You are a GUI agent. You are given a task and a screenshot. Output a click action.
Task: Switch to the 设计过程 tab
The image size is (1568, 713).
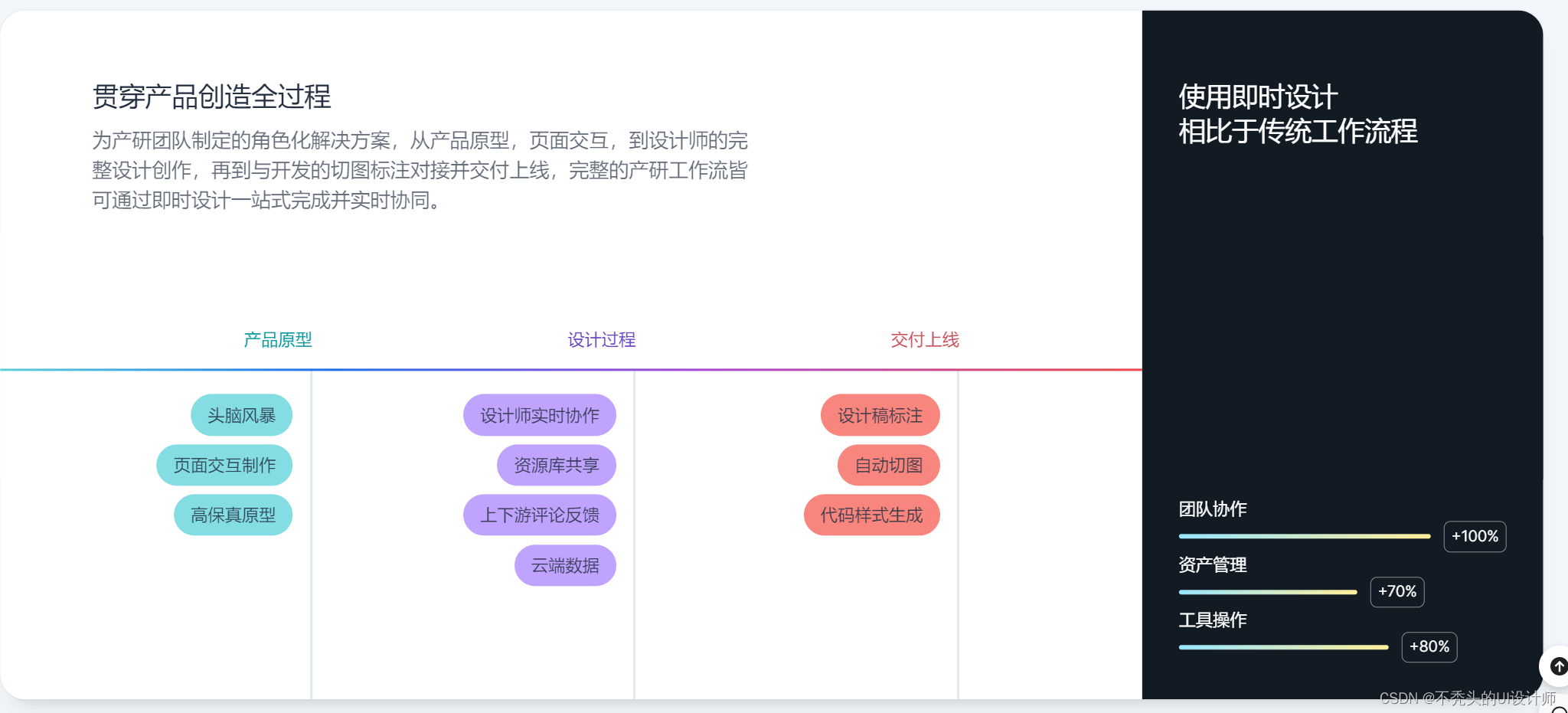point(602,340)
